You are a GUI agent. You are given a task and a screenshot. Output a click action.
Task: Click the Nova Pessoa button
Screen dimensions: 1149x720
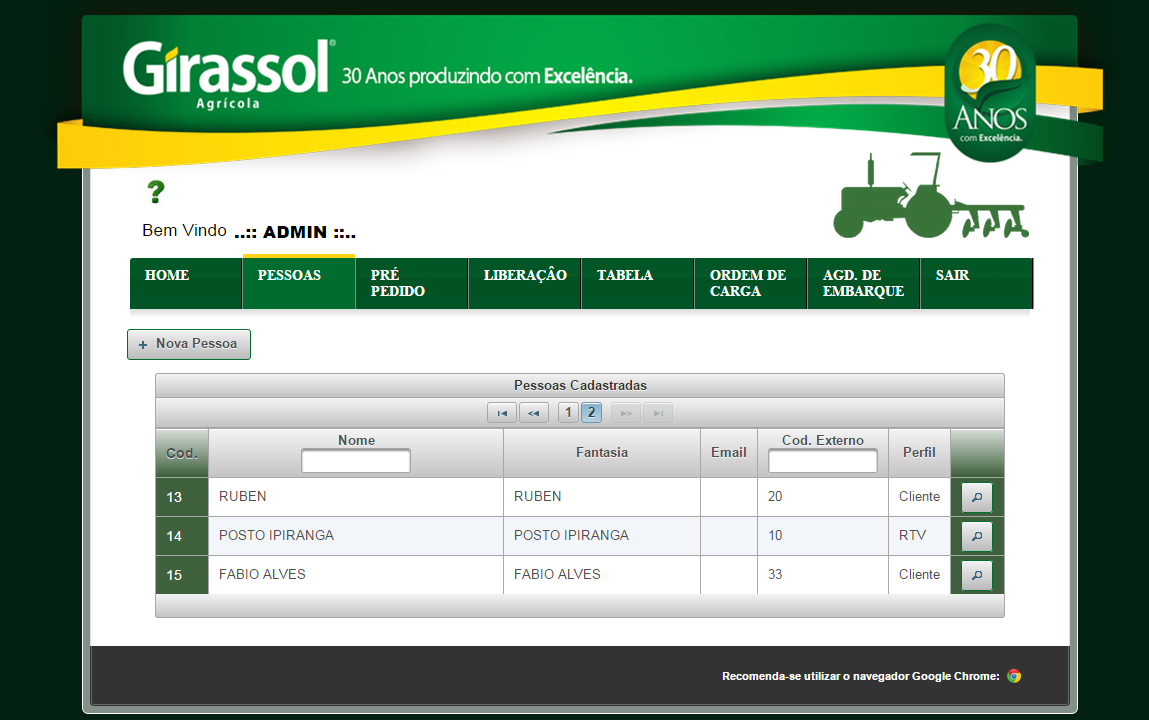point(189,344)
